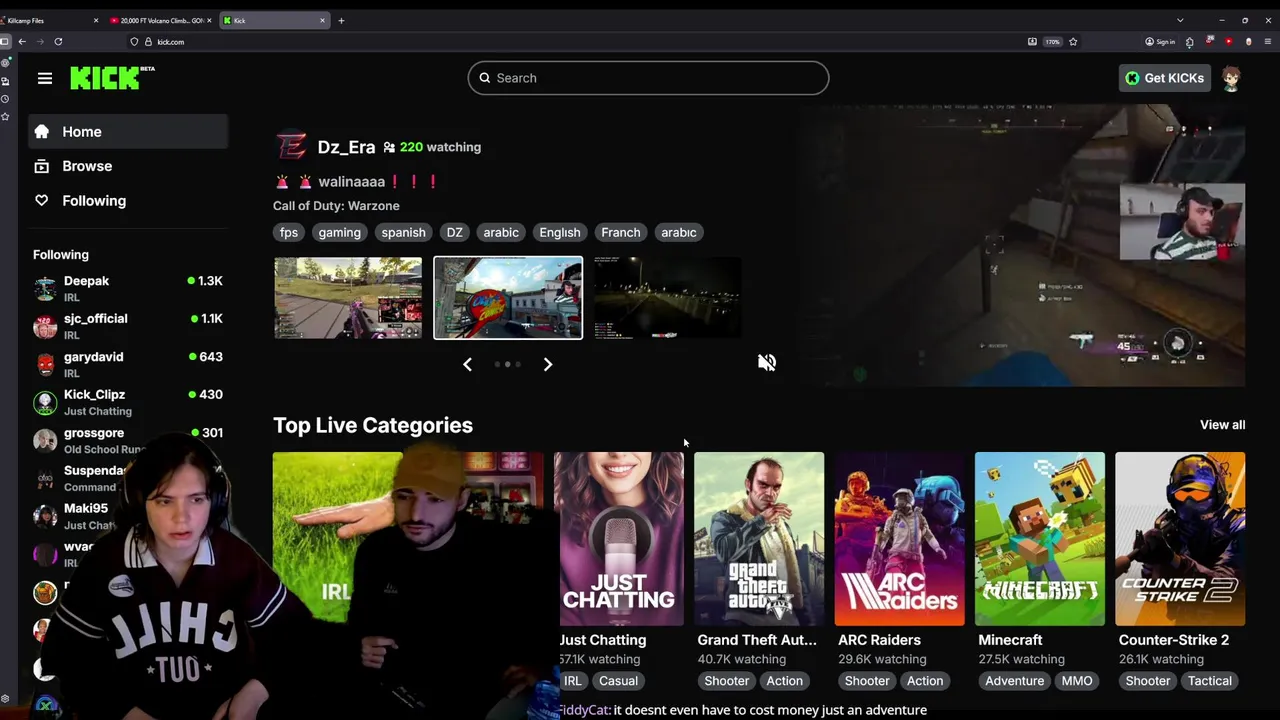1280x720 pixels.
Task: Open the Call of Duty: Warzone category link
Action: coord(336,206)
